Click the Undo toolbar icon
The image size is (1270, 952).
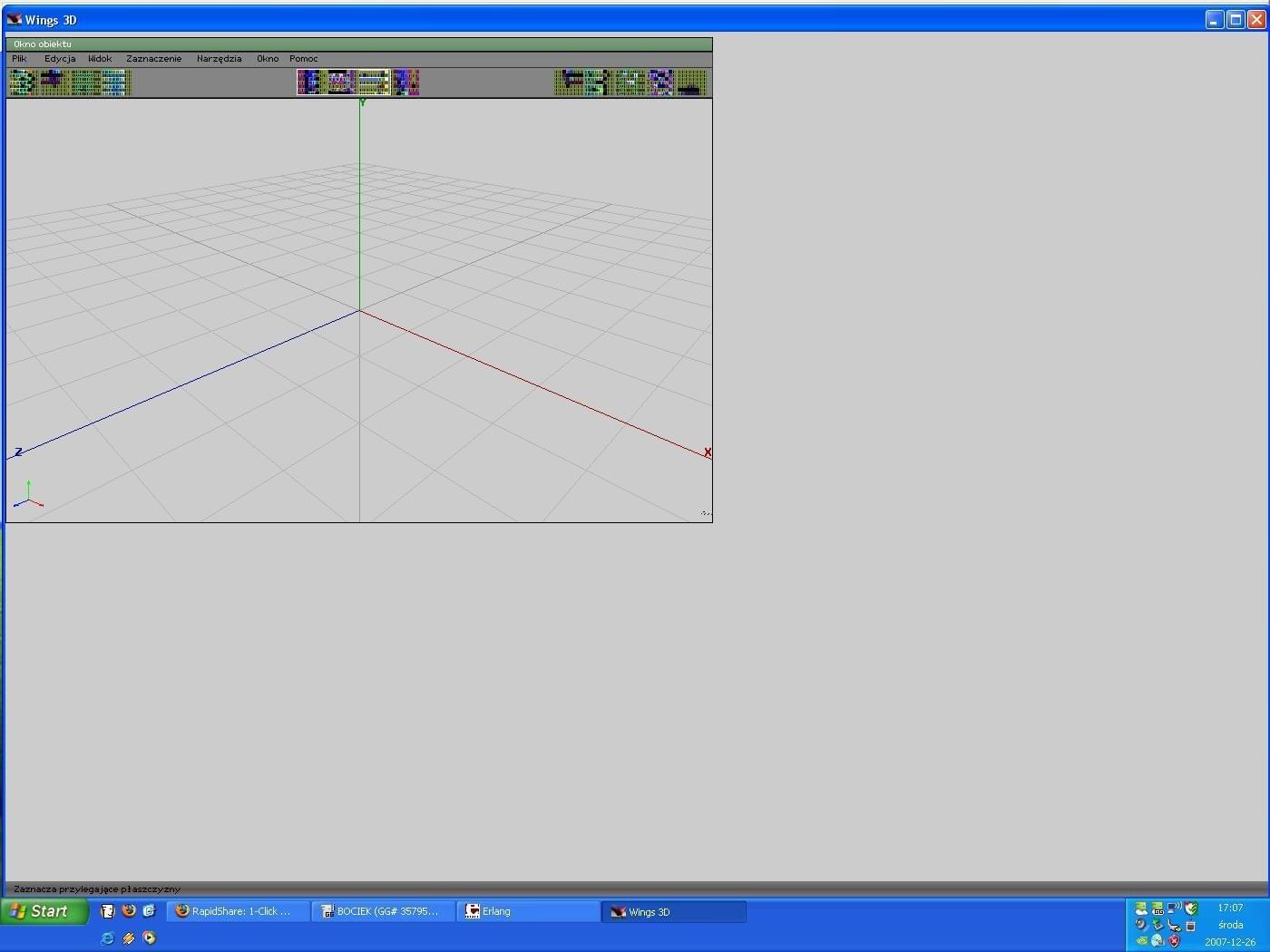[86, 83]
